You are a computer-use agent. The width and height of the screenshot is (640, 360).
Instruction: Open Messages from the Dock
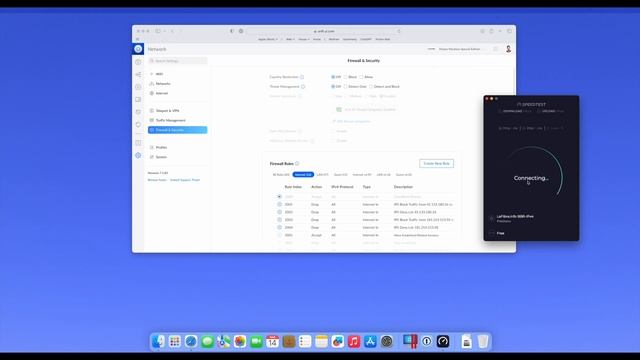(x=207, y=341)
